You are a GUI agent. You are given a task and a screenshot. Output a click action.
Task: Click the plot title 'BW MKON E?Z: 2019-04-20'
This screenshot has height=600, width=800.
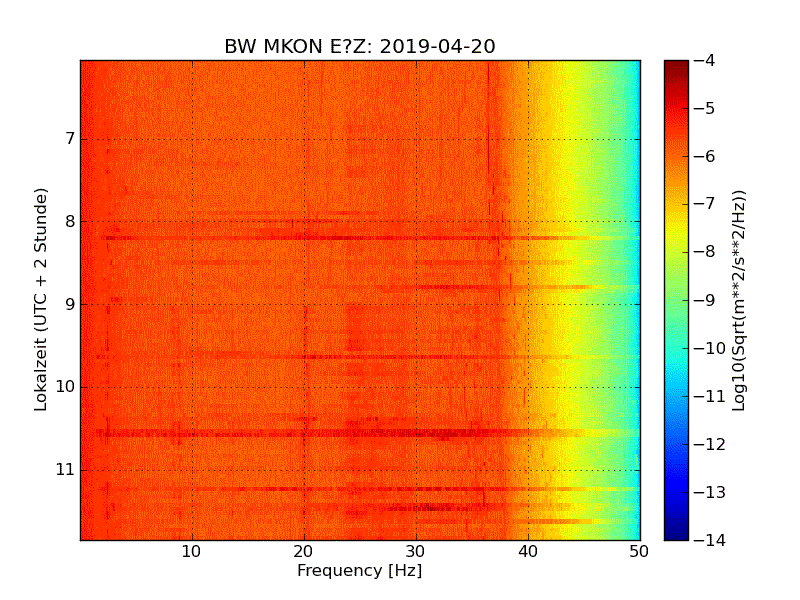pos(360,46)
